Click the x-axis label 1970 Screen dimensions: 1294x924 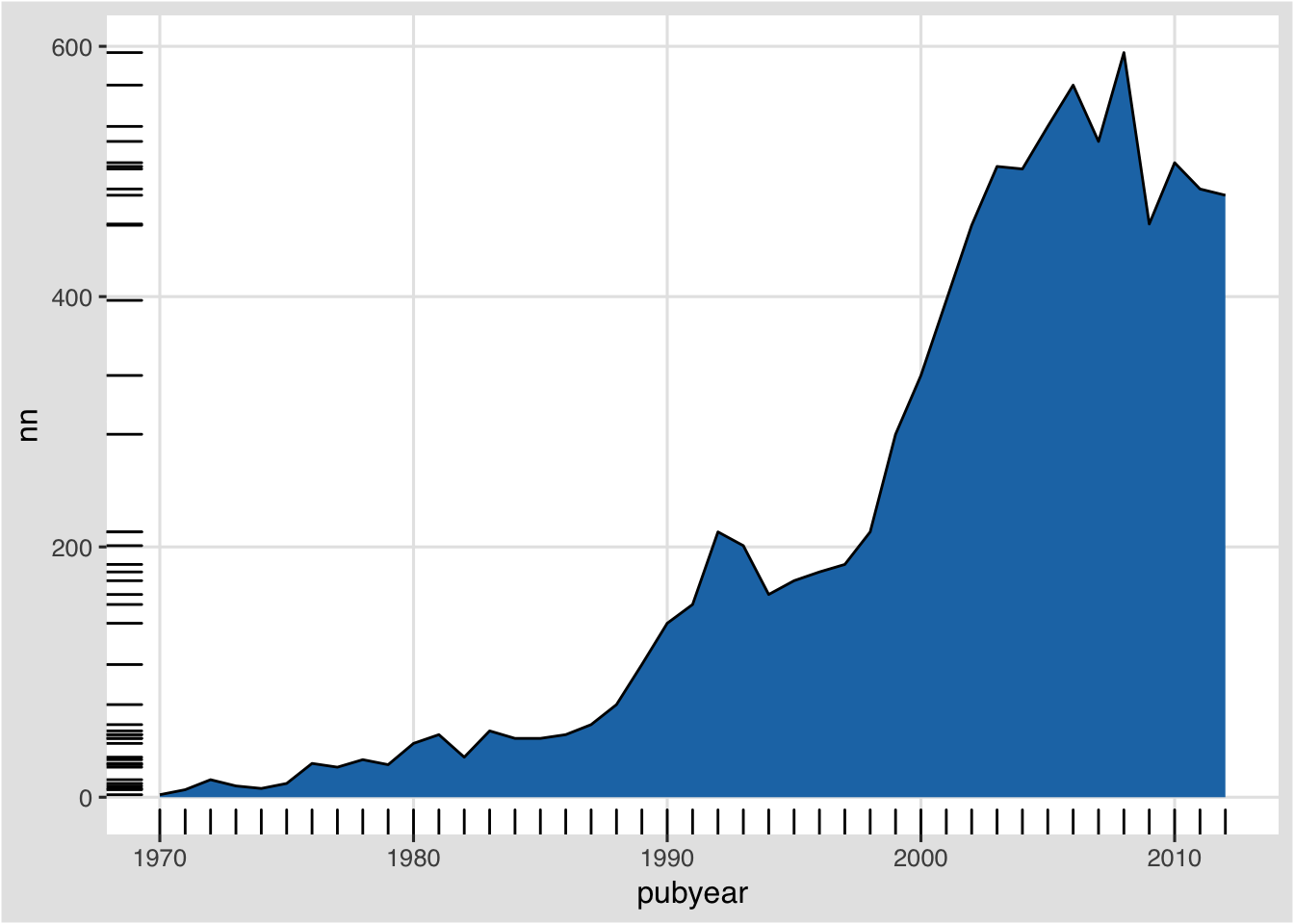(x=160, y=860)
